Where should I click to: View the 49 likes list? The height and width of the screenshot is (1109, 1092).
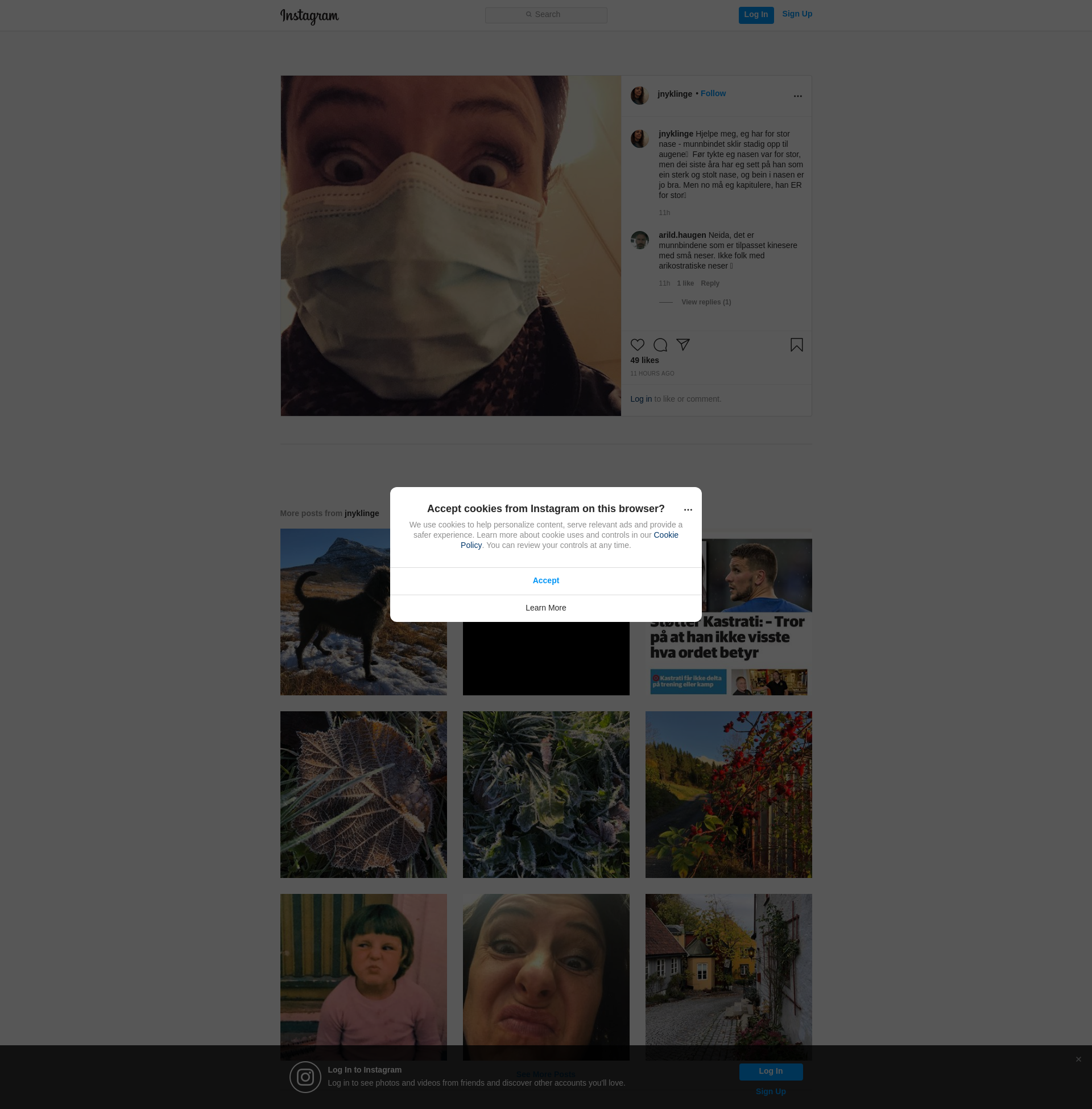point(644,360)
